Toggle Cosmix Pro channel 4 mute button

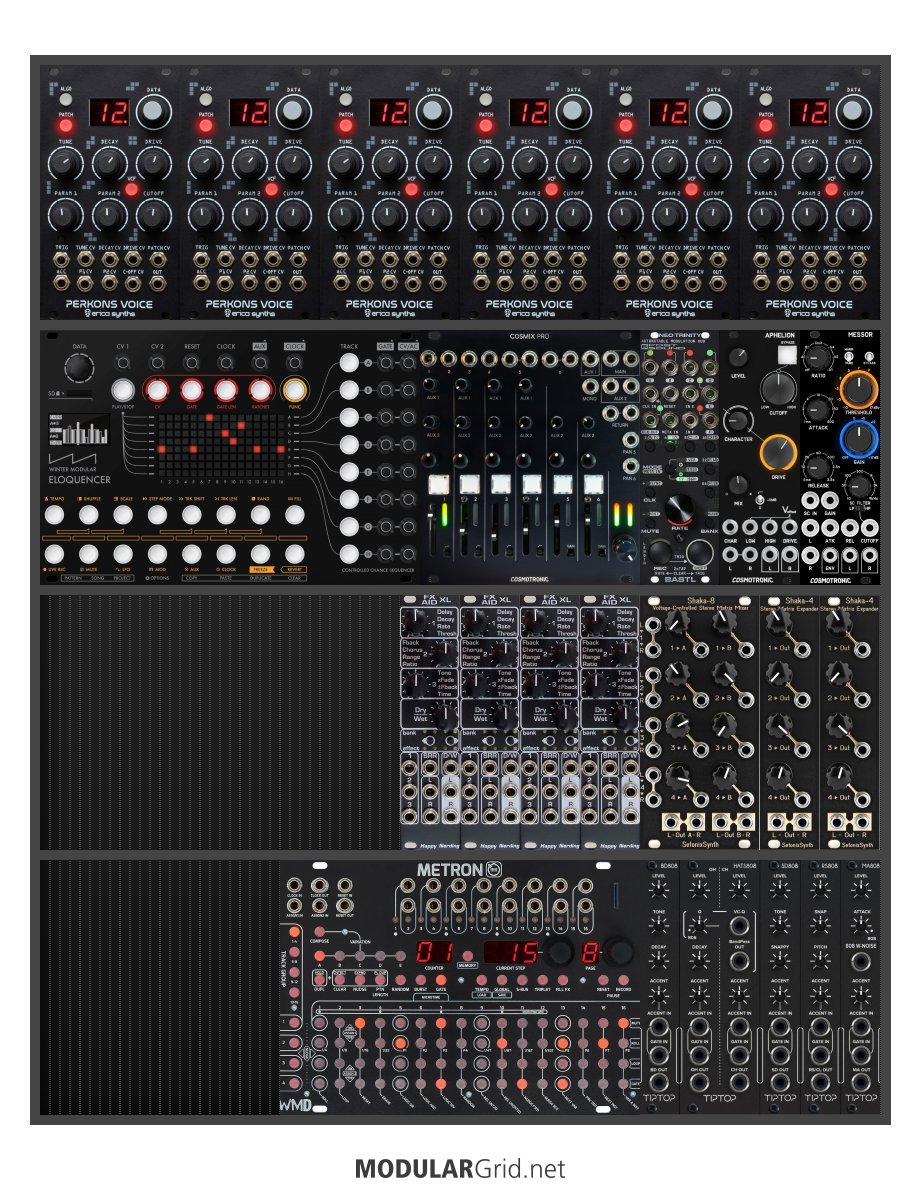click(531, 484)
